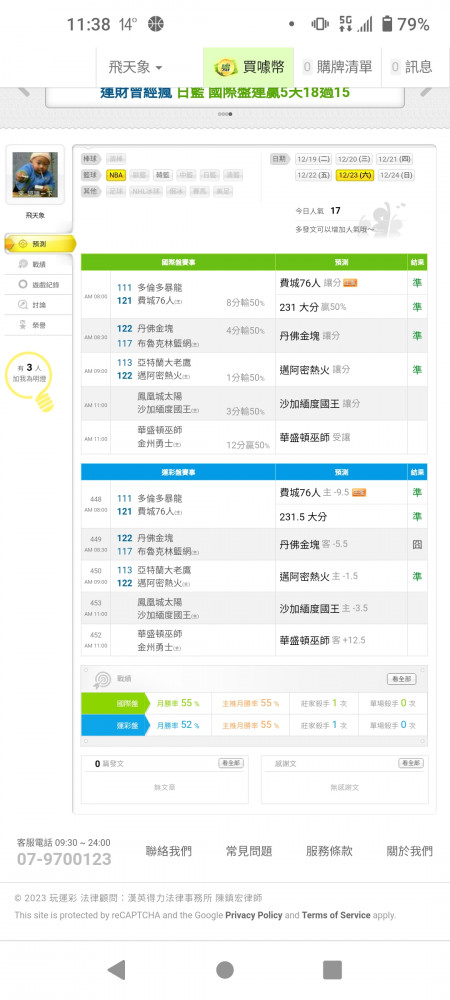Click 丹佛金塊 客 -5.5 prediction
450x1000 pixels.
coord(314,545)
